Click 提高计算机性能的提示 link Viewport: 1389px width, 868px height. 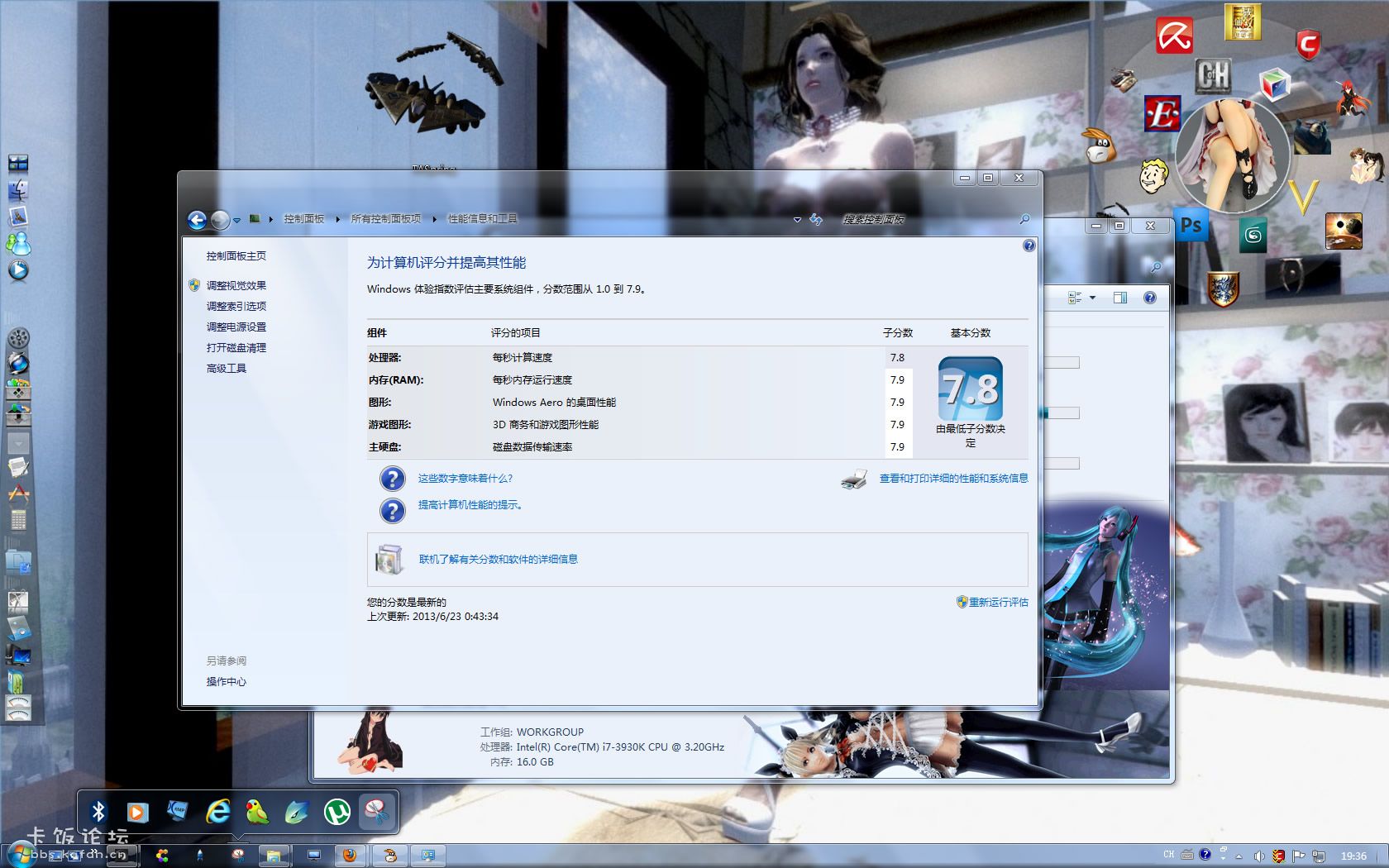pyautogui.click(x=469, y=504)
